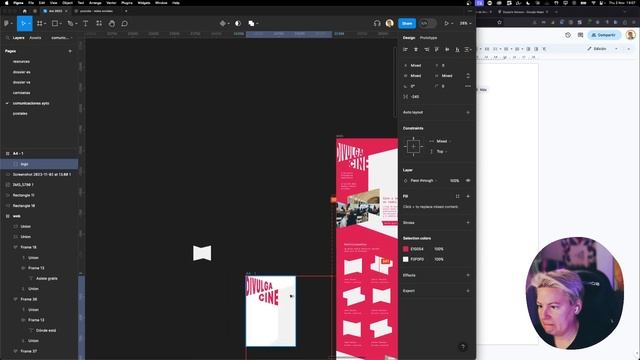Click the Align horizontal centers icon

416,50
